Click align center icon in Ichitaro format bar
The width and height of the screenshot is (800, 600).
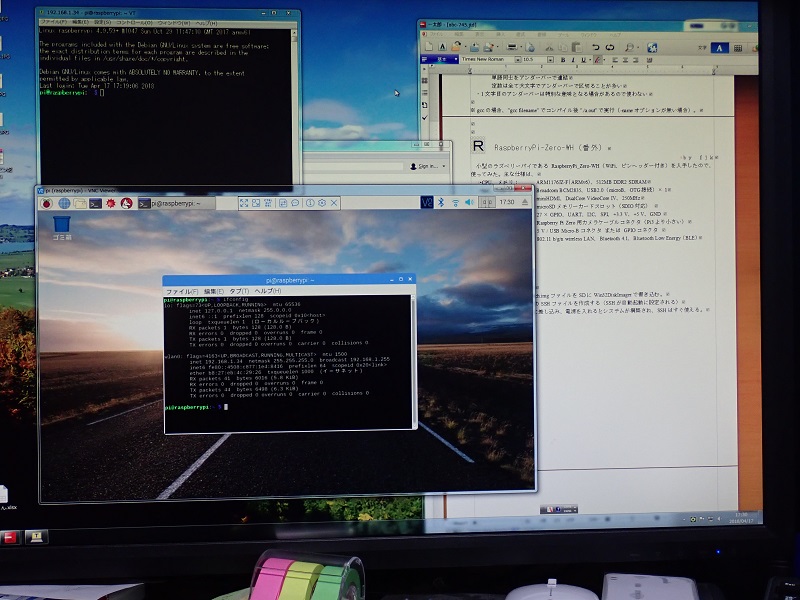[625, 60]
